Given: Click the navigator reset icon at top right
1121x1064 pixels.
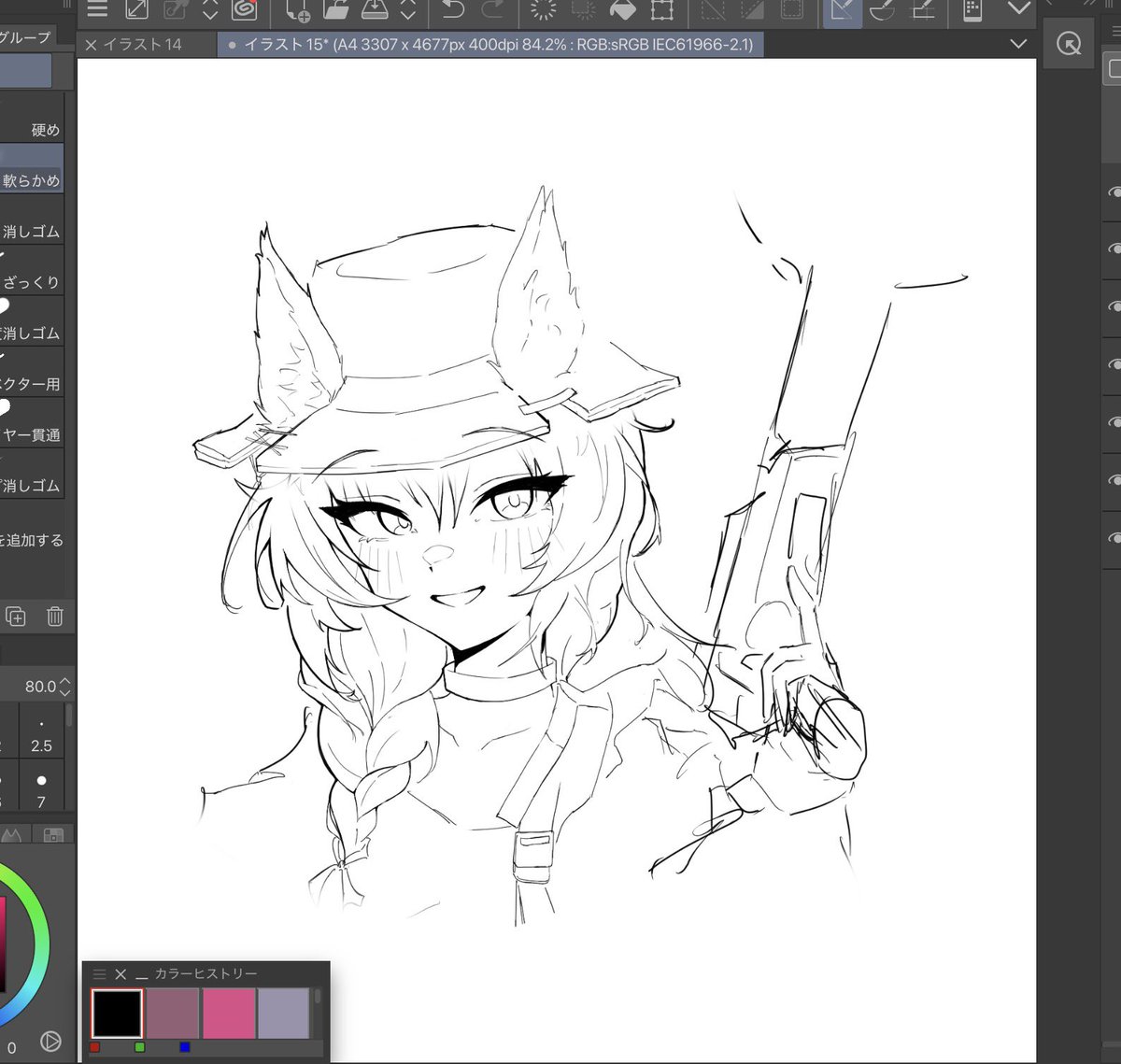Looking at the screenshot, I should pyautogui.click(x=1070, y=44).
